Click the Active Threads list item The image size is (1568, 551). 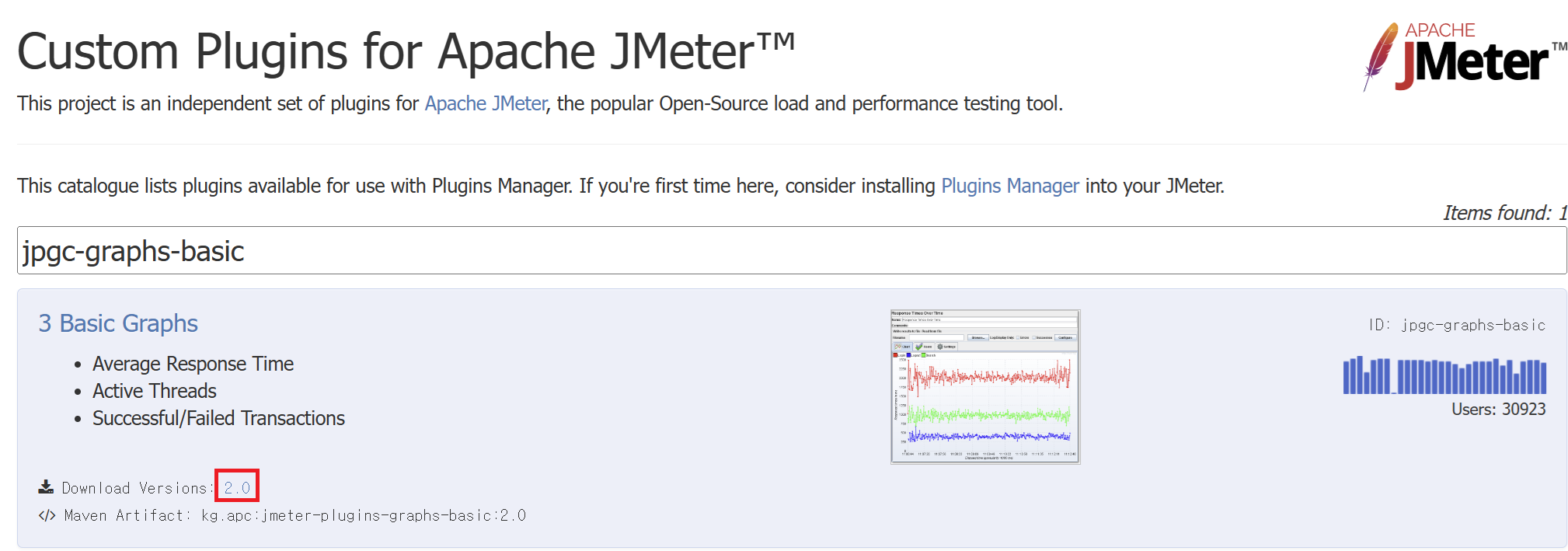click(x=155, y=391)
